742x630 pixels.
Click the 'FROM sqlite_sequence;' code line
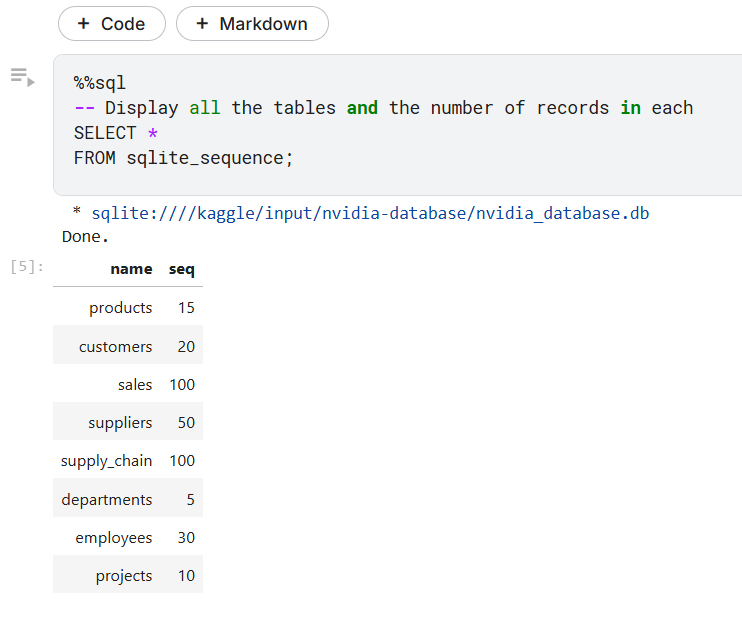(x=184, y=158)
